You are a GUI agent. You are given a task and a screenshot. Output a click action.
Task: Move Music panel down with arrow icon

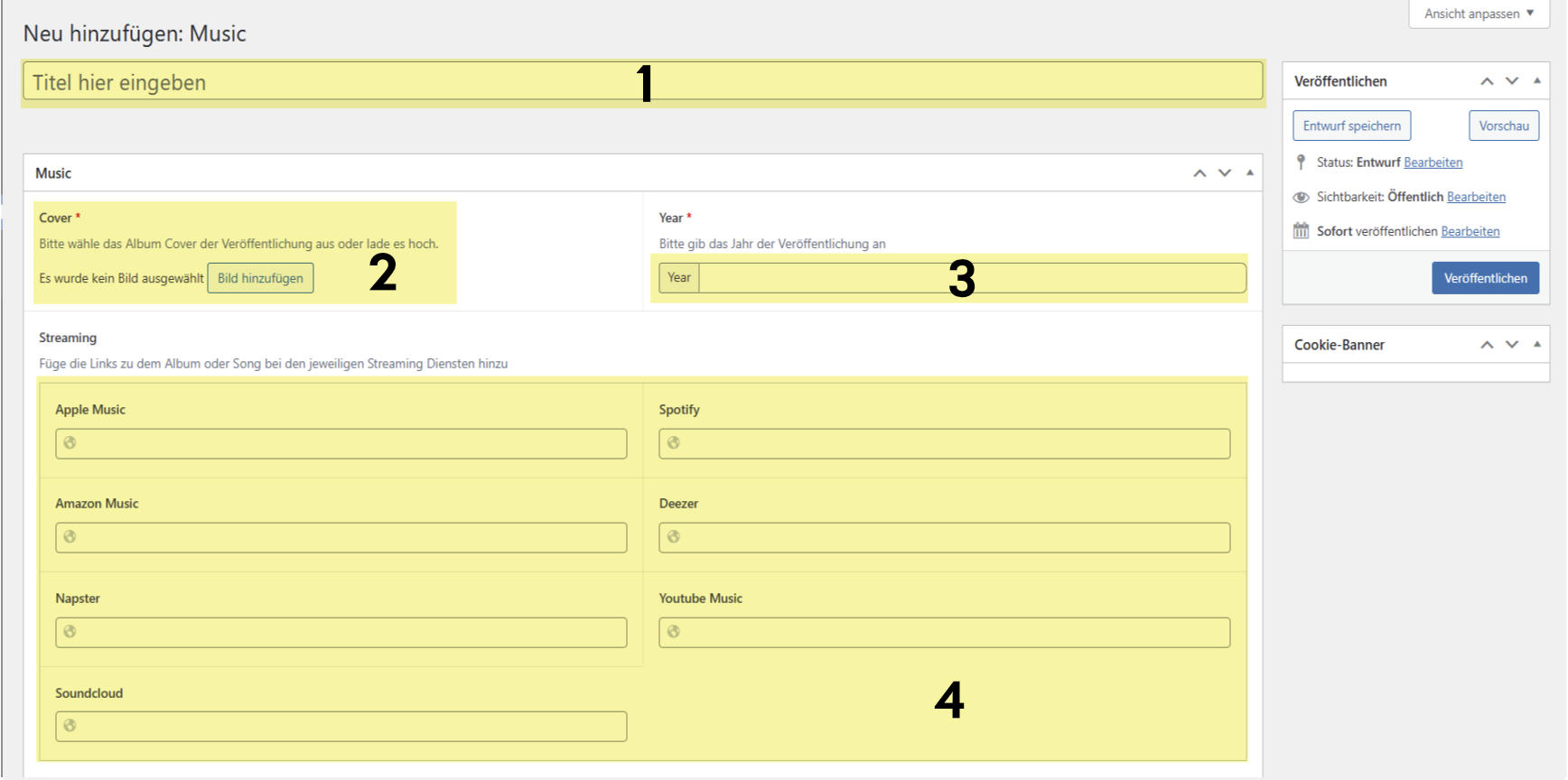(x=1225, y=173)
